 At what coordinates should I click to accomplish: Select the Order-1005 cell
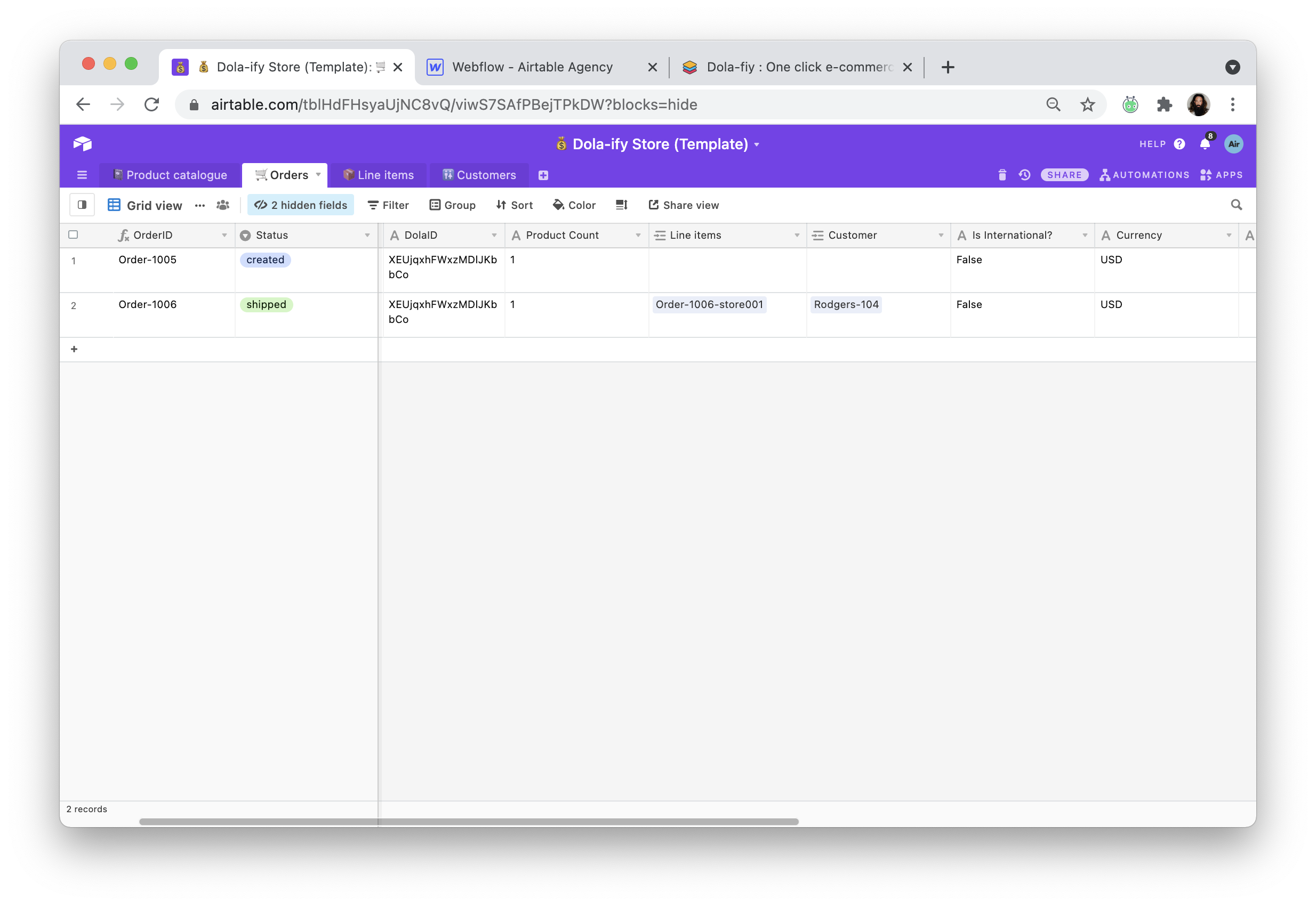pyautogui.click(x=174, y=270)
